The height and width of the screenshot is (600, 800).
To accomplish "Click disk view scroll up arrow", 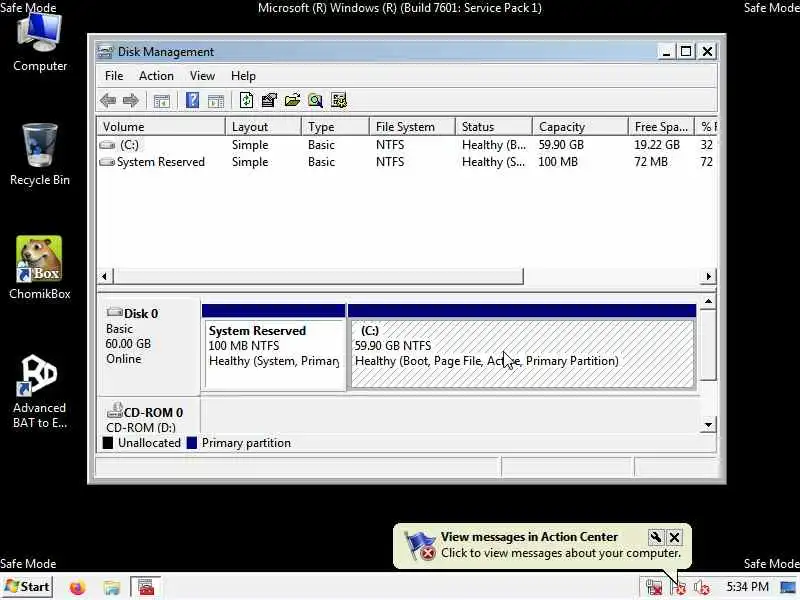I will click(x=708, y=302).
